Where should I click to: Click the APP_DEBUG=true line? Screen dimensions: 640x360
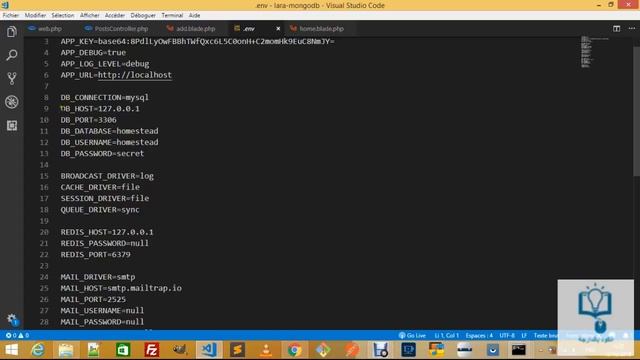click(93, 53)
